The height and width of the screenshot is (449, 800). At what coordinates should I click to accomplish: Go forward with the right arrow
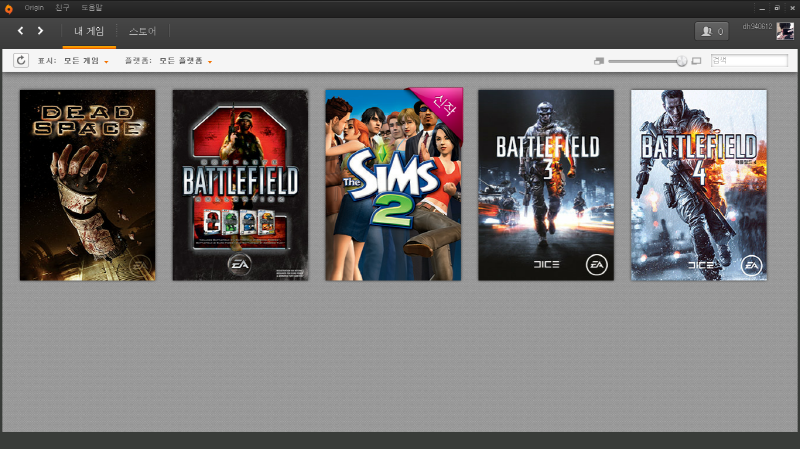point(40,31)
